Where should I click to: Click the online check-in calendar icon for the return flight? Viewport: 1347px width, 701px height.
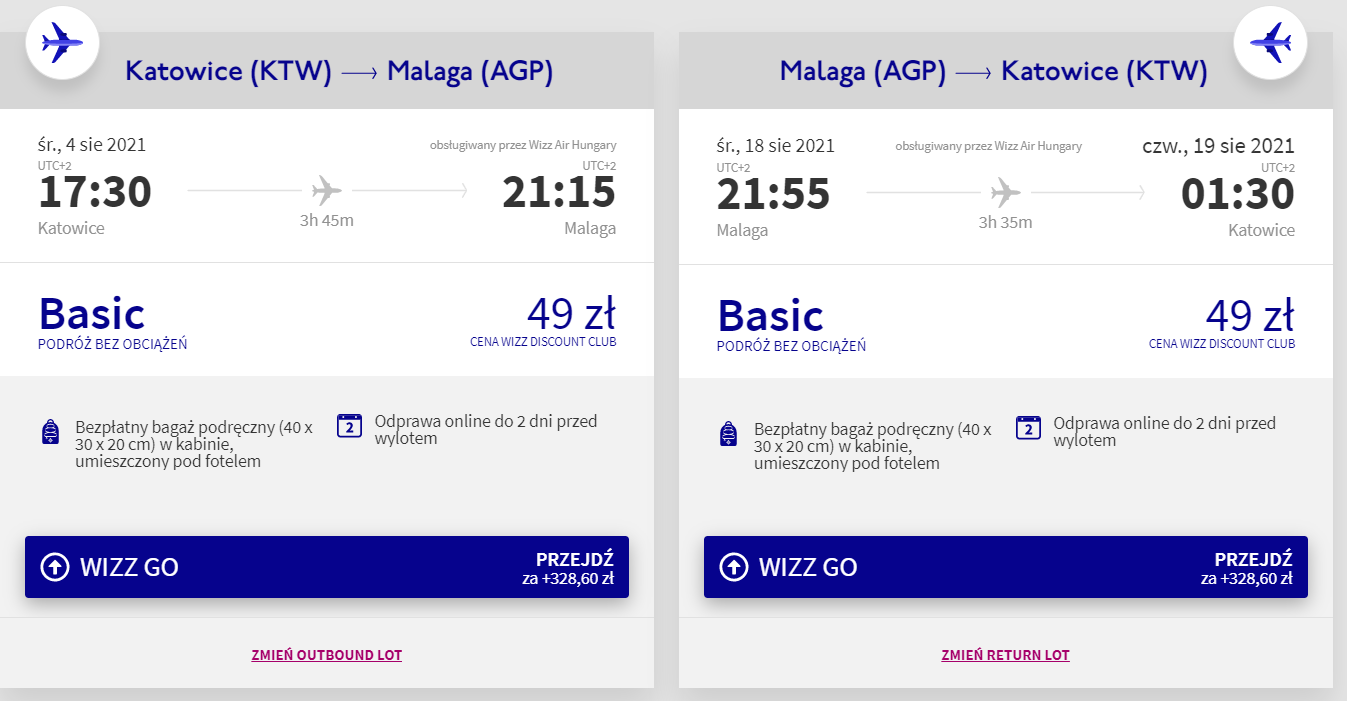click(x=1028, y=427)
